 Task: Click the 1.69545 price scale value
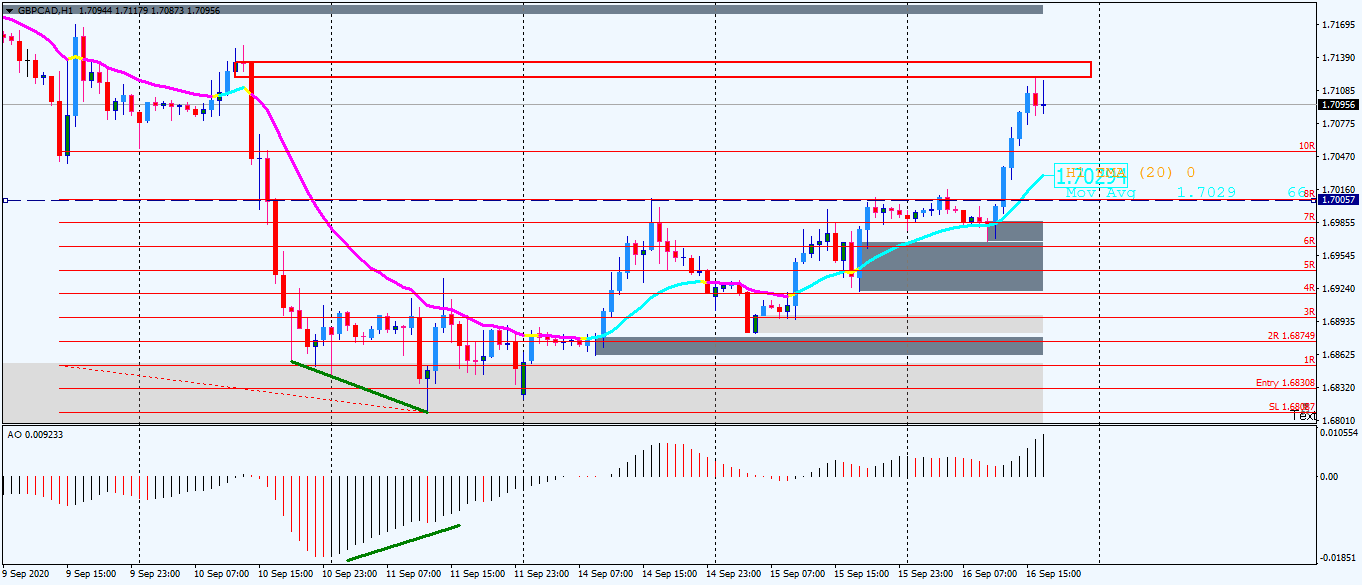click(x=1341, y=255)
